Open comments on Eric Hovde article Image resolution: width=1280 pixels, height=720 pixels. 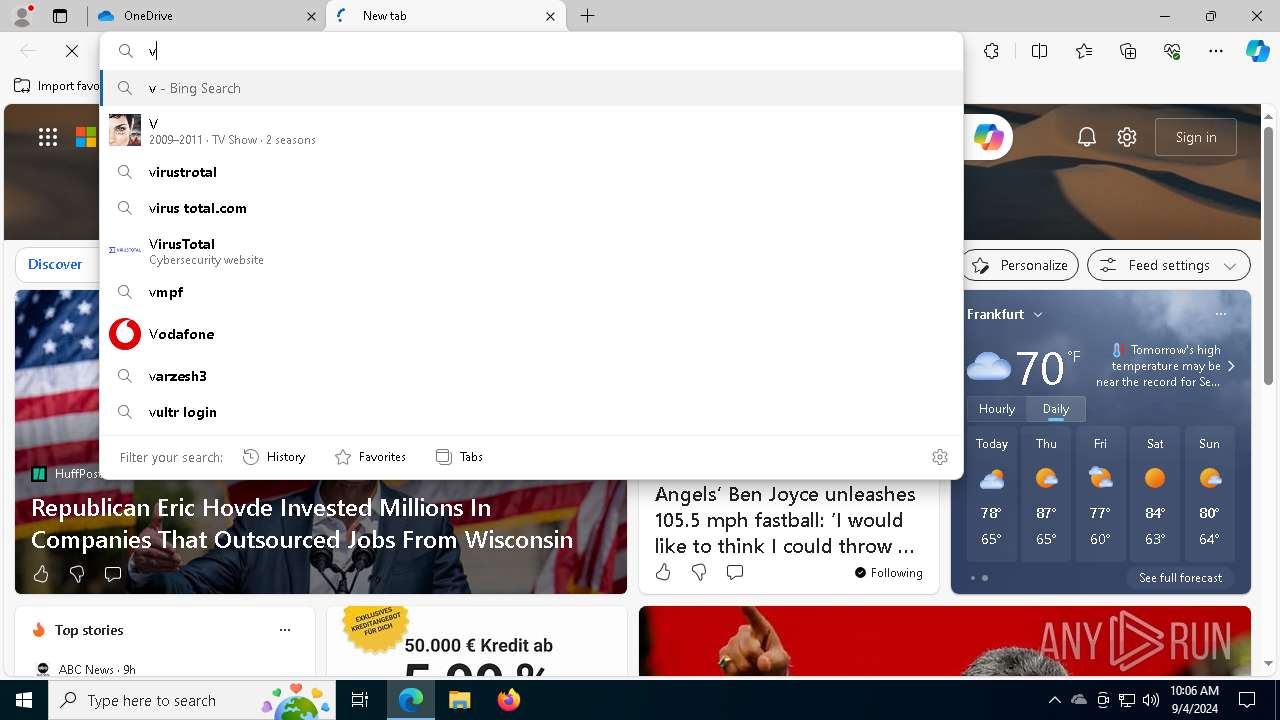tap(113, 574)
